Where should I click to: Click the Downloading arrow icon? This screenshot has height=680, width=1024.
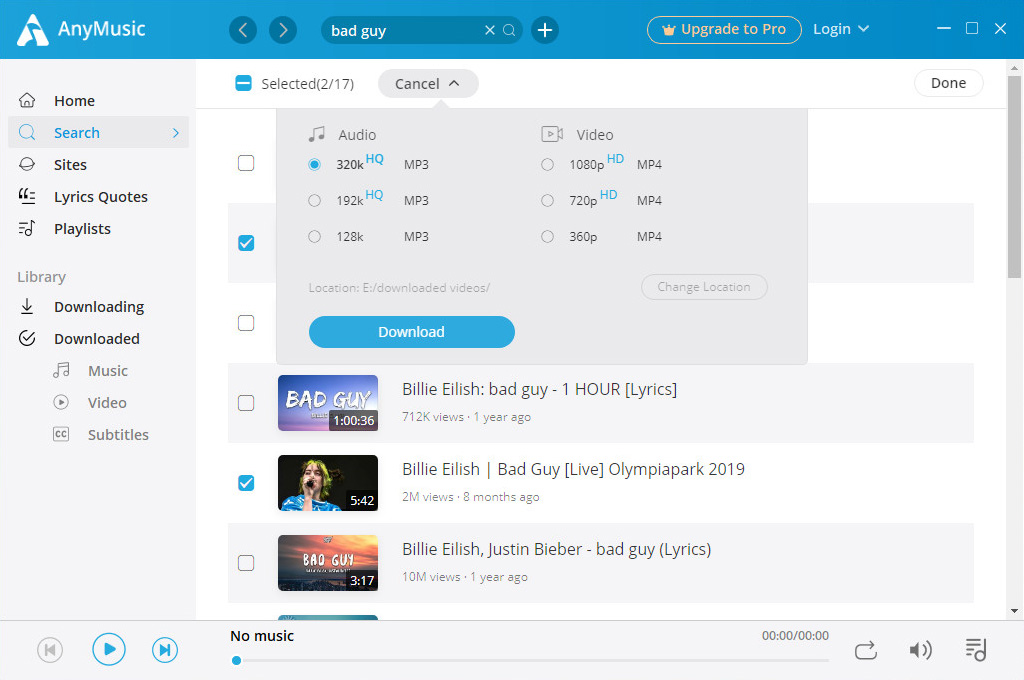tap(27, 306)
